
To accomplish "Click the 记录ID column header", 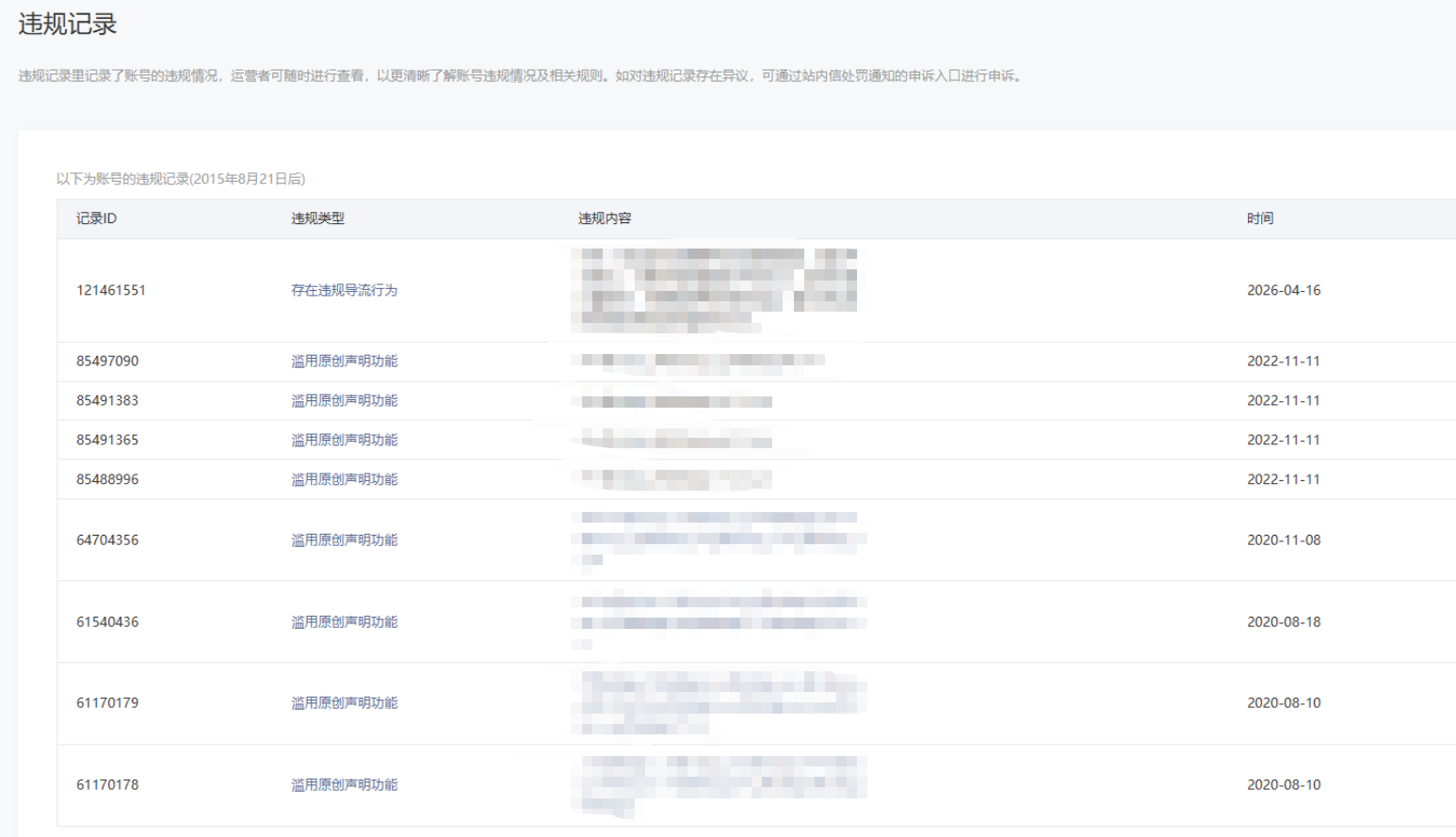I will click(96, 218).
